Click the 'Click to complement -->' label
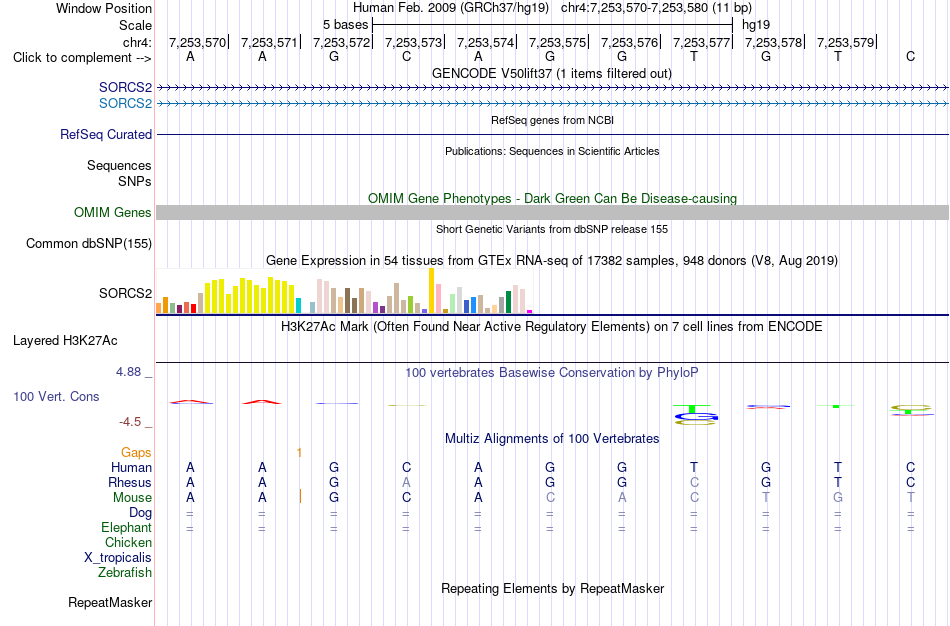Image resolution: width=950 pixels, height=626 pixels. [x=82, y=58]
